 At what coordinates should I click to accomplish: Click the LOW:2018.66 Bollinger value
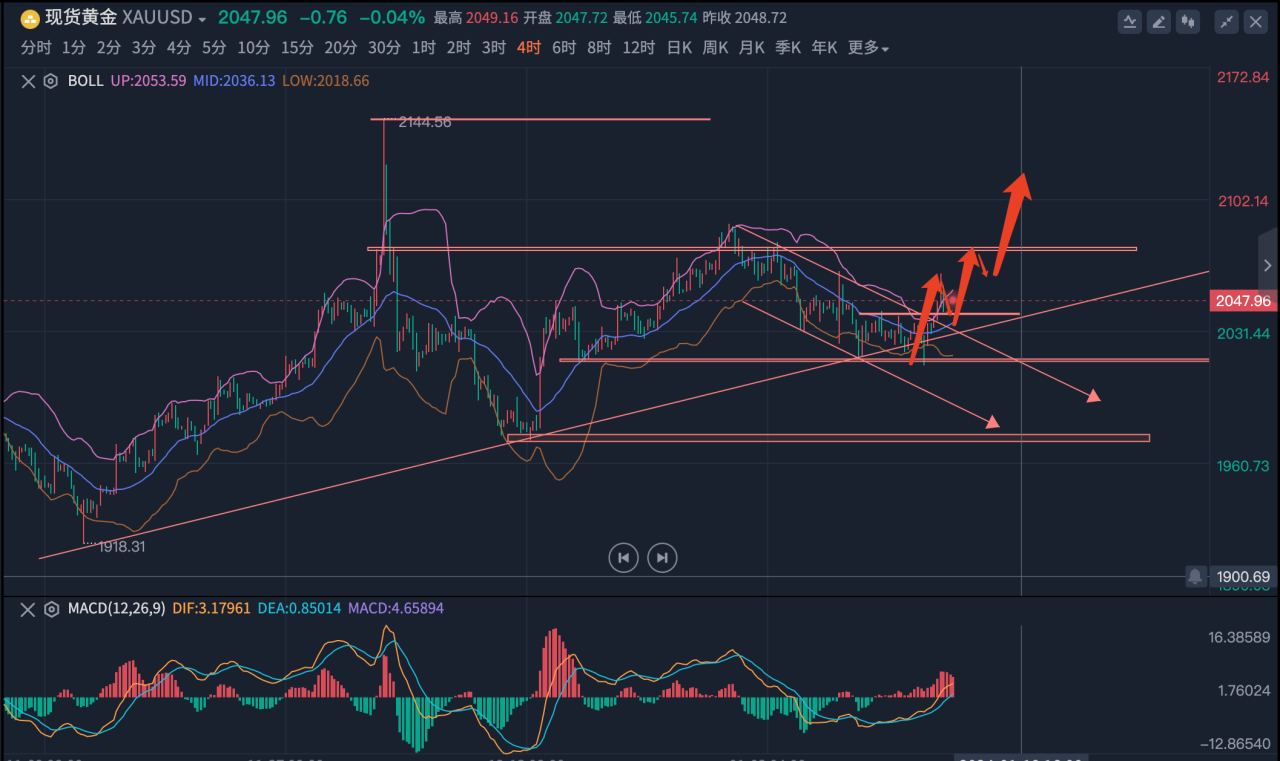click(325, 81)
